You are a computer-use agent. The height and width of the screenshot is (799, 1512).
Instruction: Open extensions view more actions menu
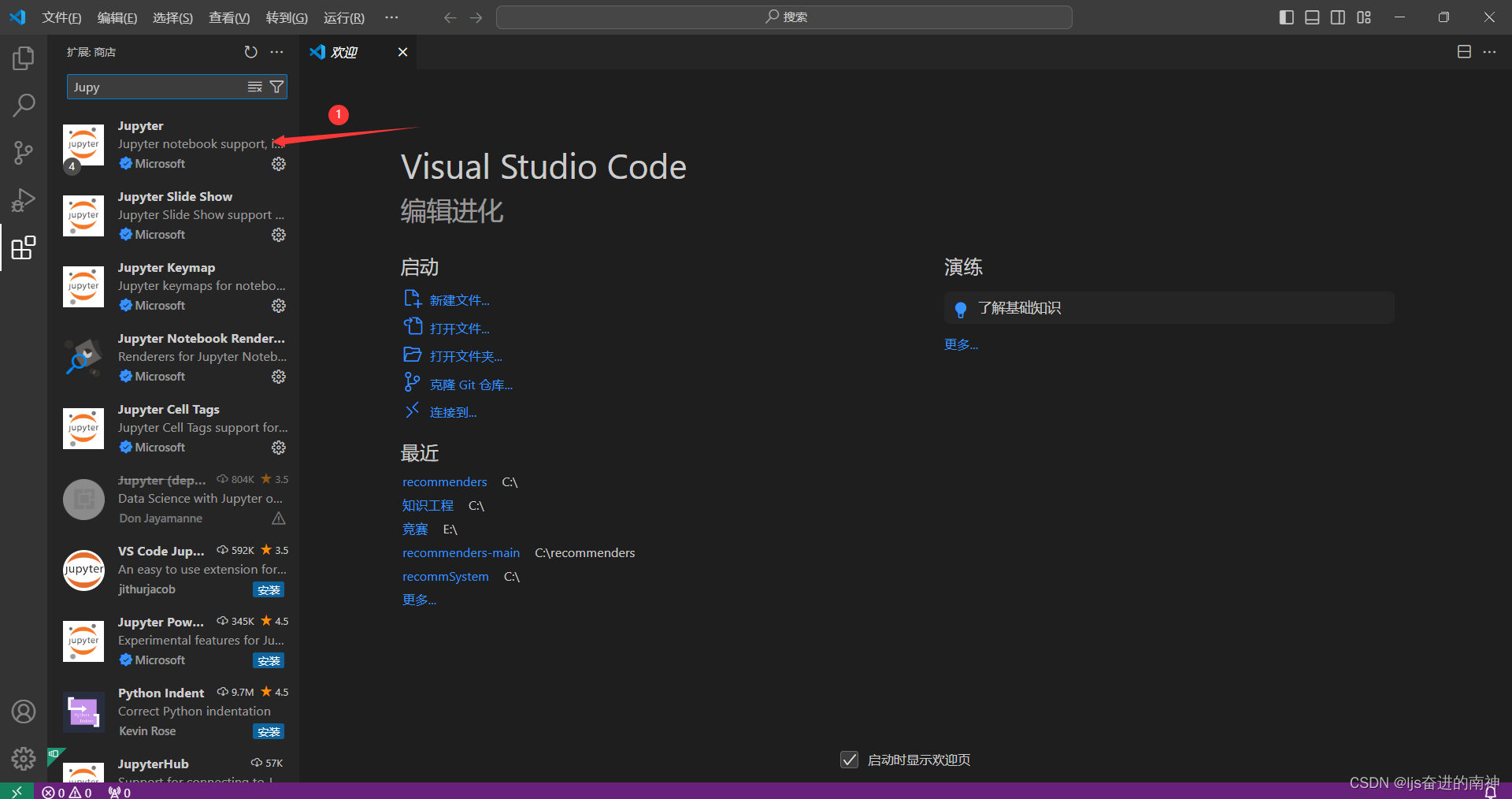[x=276, y=52]
